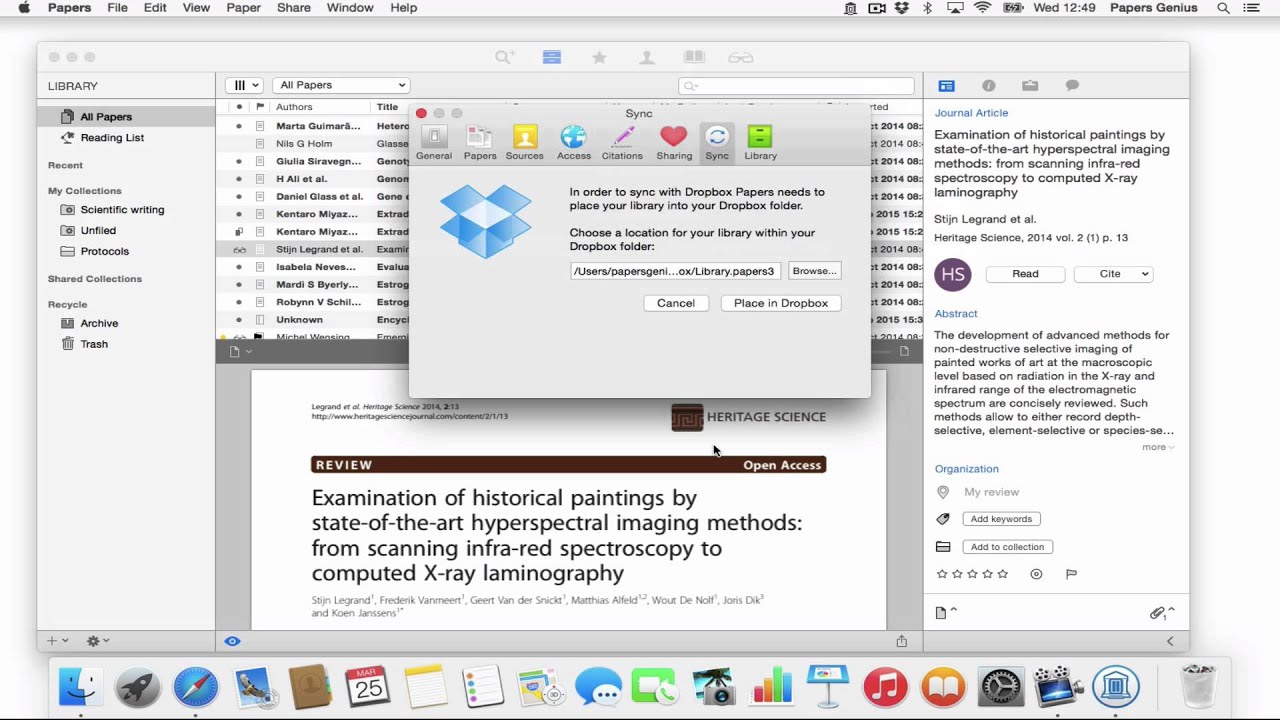
Task: Open the Cite dropdown button
Action: 1113,274
